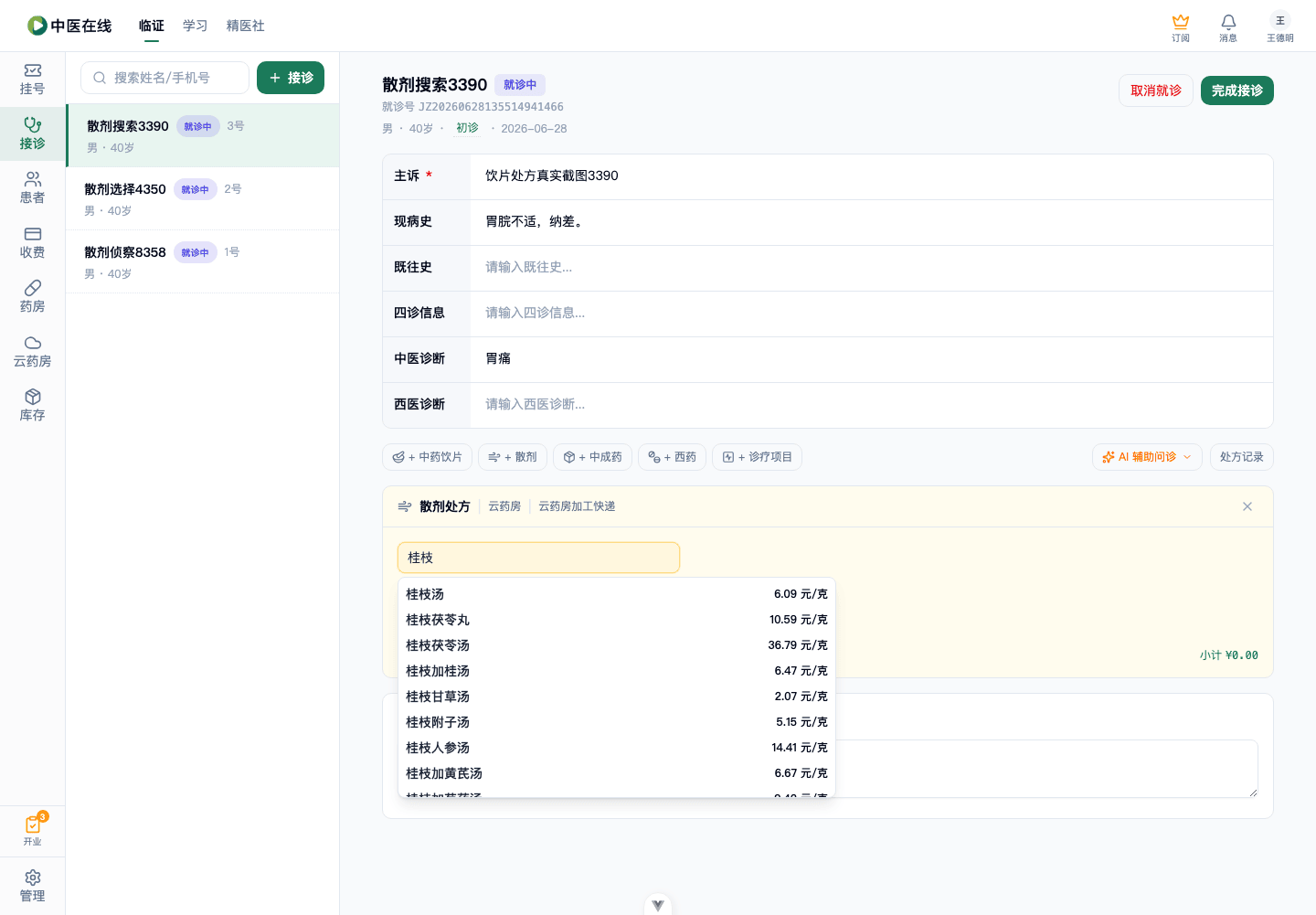The image size is (1316, 915).
Task: Select patient 散剂选择4350 in list
Action: (x=203, y=198)
